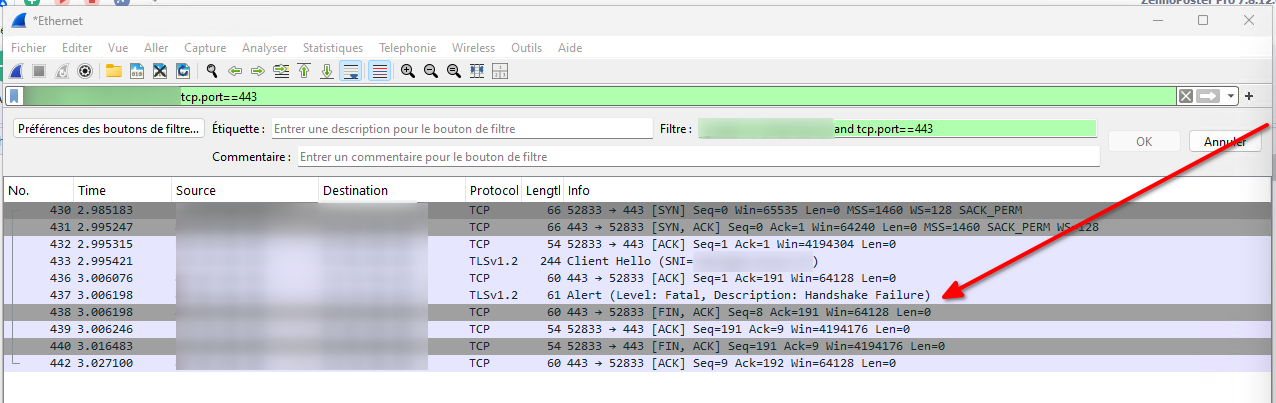Open the Analyser menu

[x=264, y=48]
